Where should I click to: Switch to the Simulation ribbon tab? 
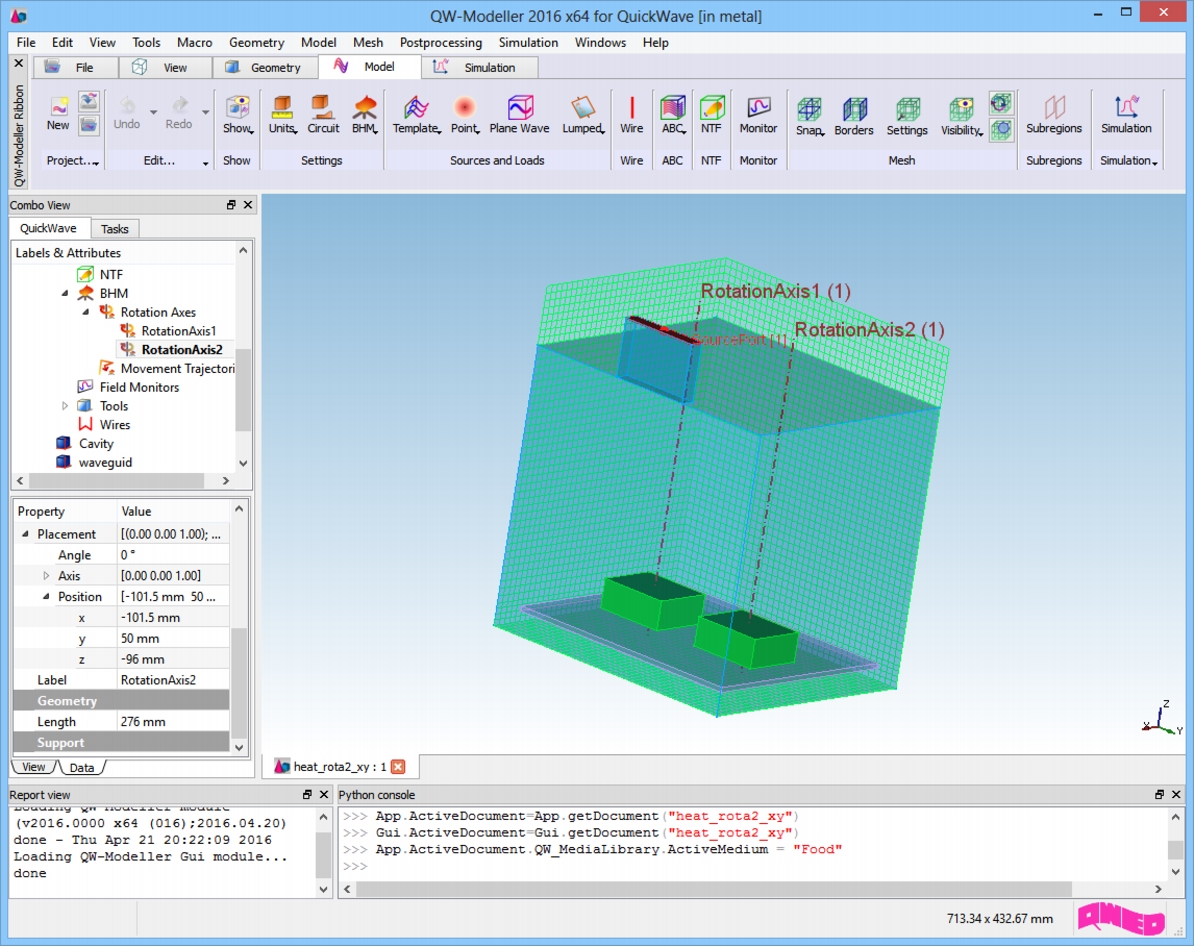click(x=480, y=67)
